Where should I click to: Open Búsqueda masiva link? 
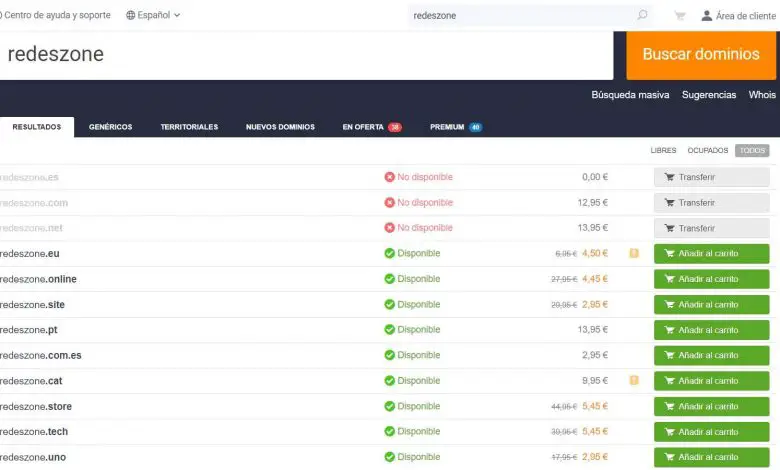[630, 94]
